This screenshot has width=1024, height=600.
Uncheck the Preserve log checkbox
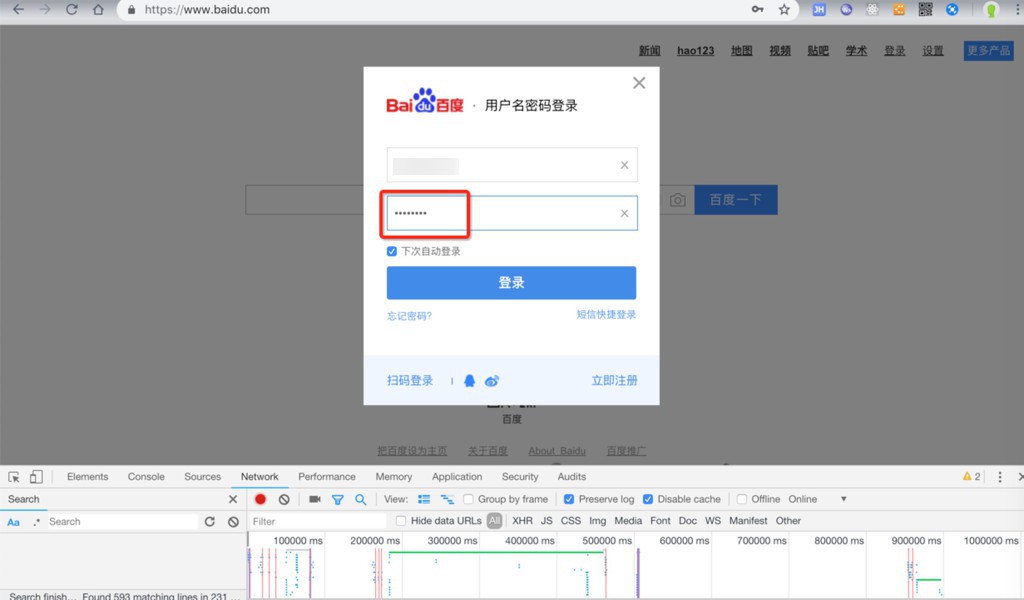pos(569,499)
